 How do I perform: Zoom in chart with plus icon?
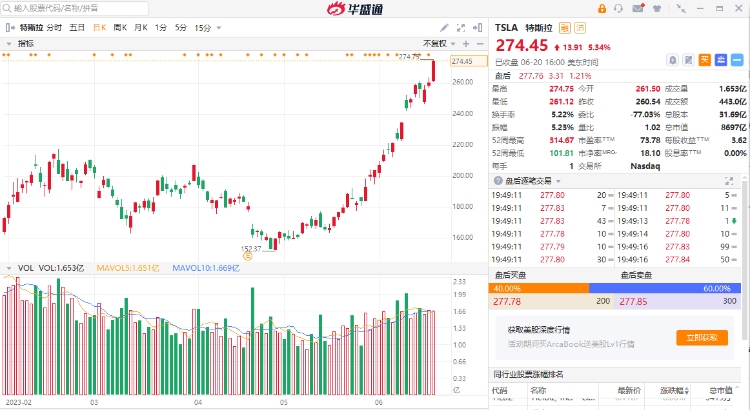point(466,44)
